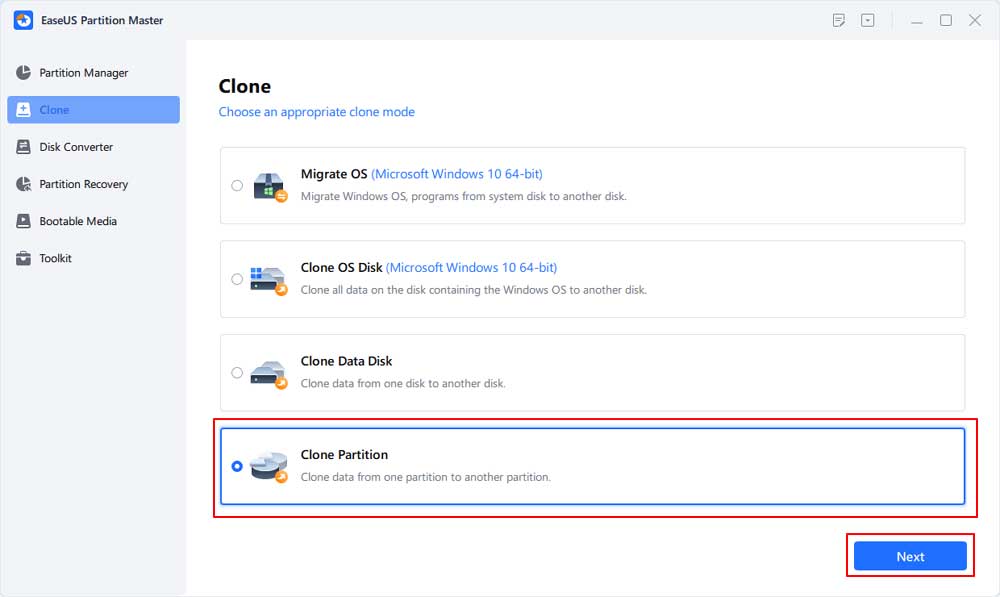1000x597 pixels.
Task: Click the Next button
Action: pos(910,556)
